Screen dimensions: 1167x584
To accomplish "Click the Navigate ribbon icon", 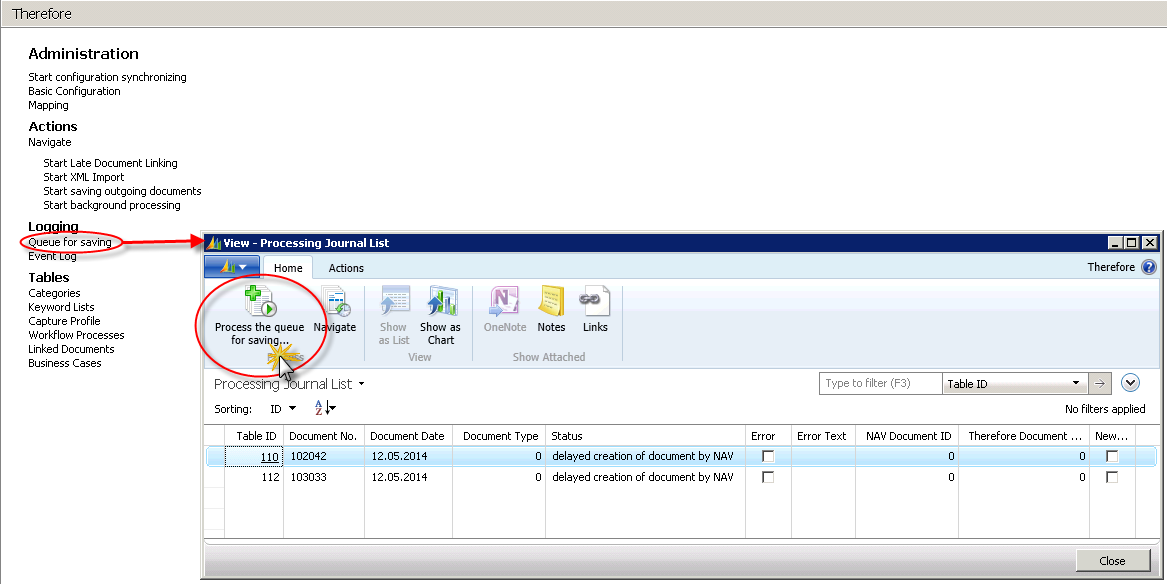I will 335,302.
